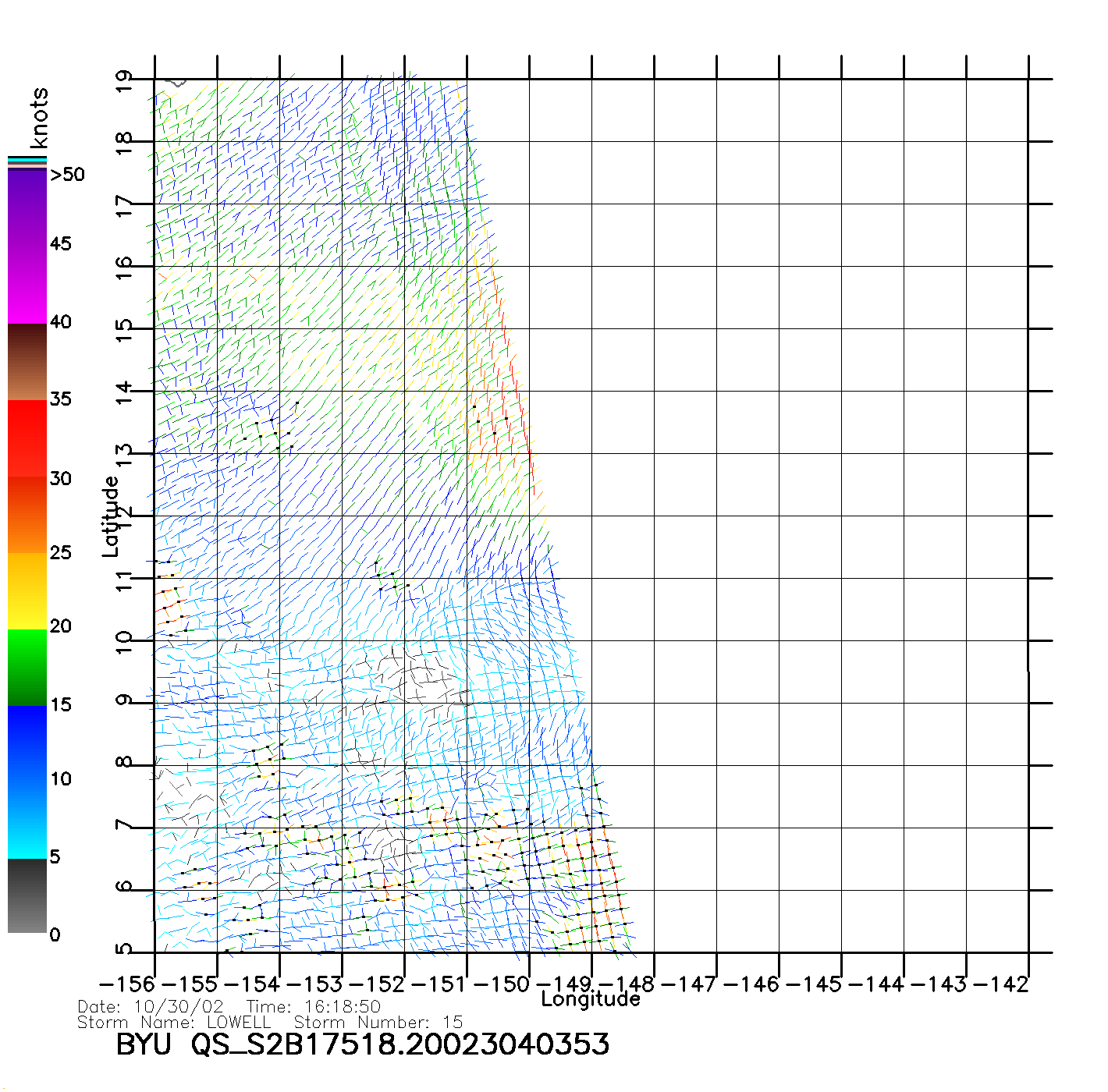Click the "knots" unit label above legend
The image size is (1108, 1092).
tap(39, 118)
